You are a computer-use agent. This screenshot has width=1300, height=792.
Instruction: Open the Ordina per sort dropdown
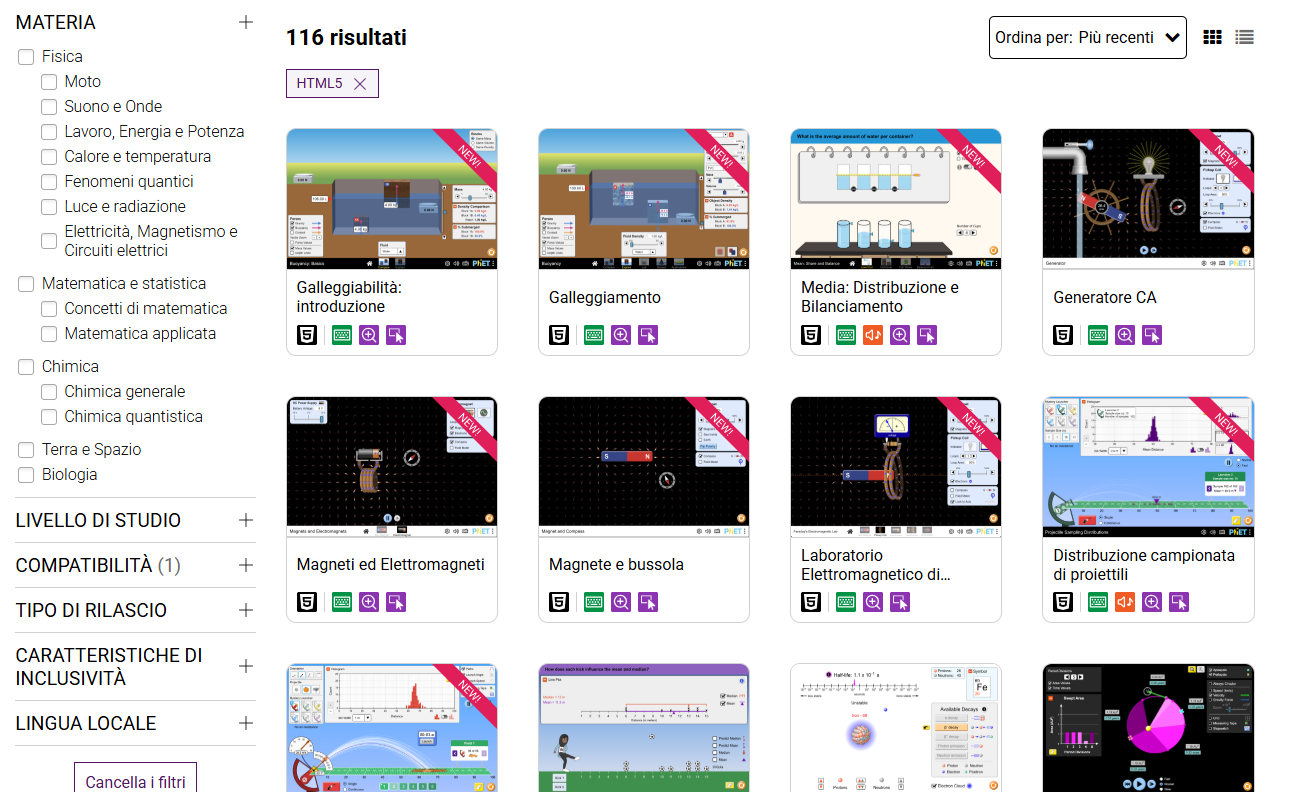pyautogui.click(x=1088, y=38)
